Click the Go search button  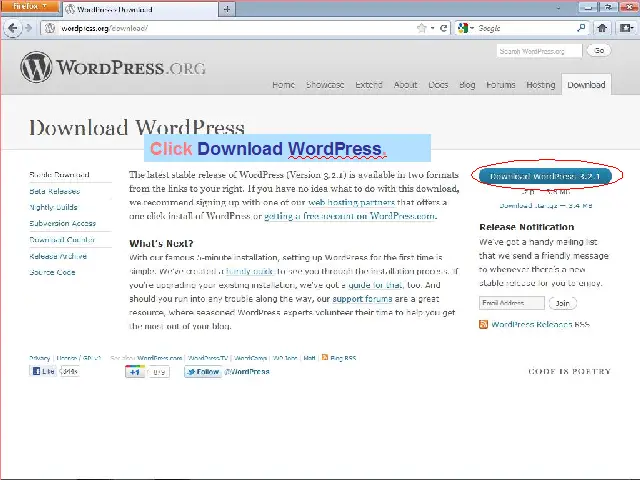(599, 51)
